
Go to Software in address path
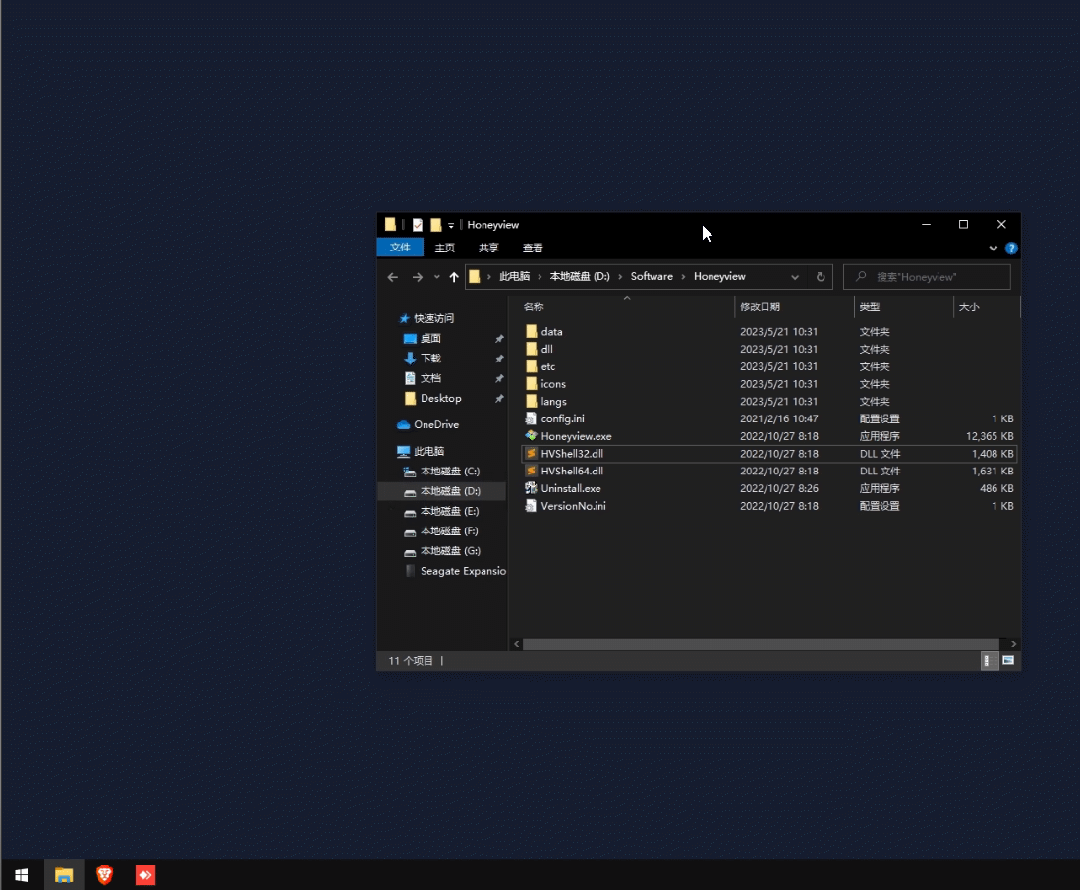coord(652,276)
